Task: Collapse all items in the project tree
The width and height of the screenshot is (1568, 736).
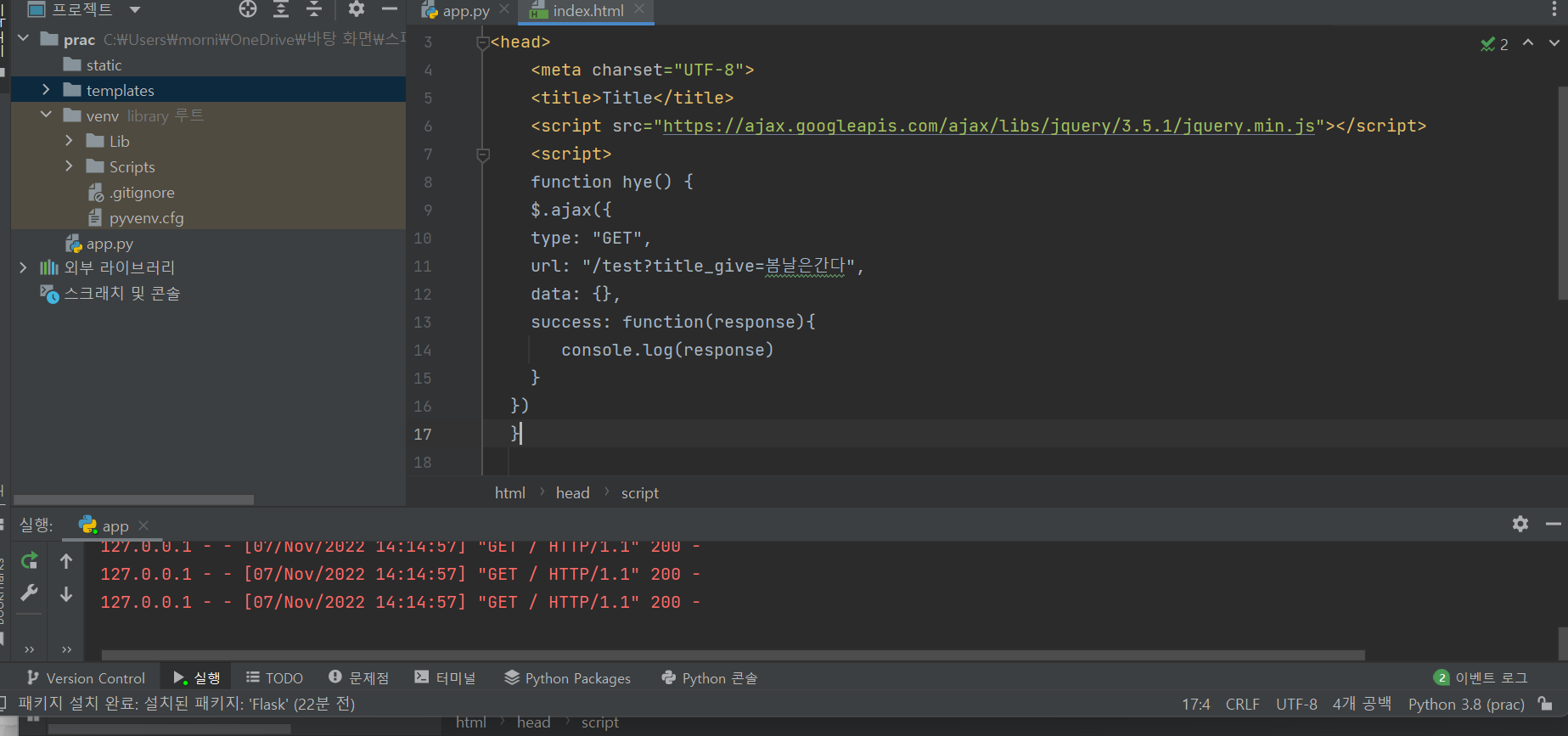Action: [x=314, y=9]
